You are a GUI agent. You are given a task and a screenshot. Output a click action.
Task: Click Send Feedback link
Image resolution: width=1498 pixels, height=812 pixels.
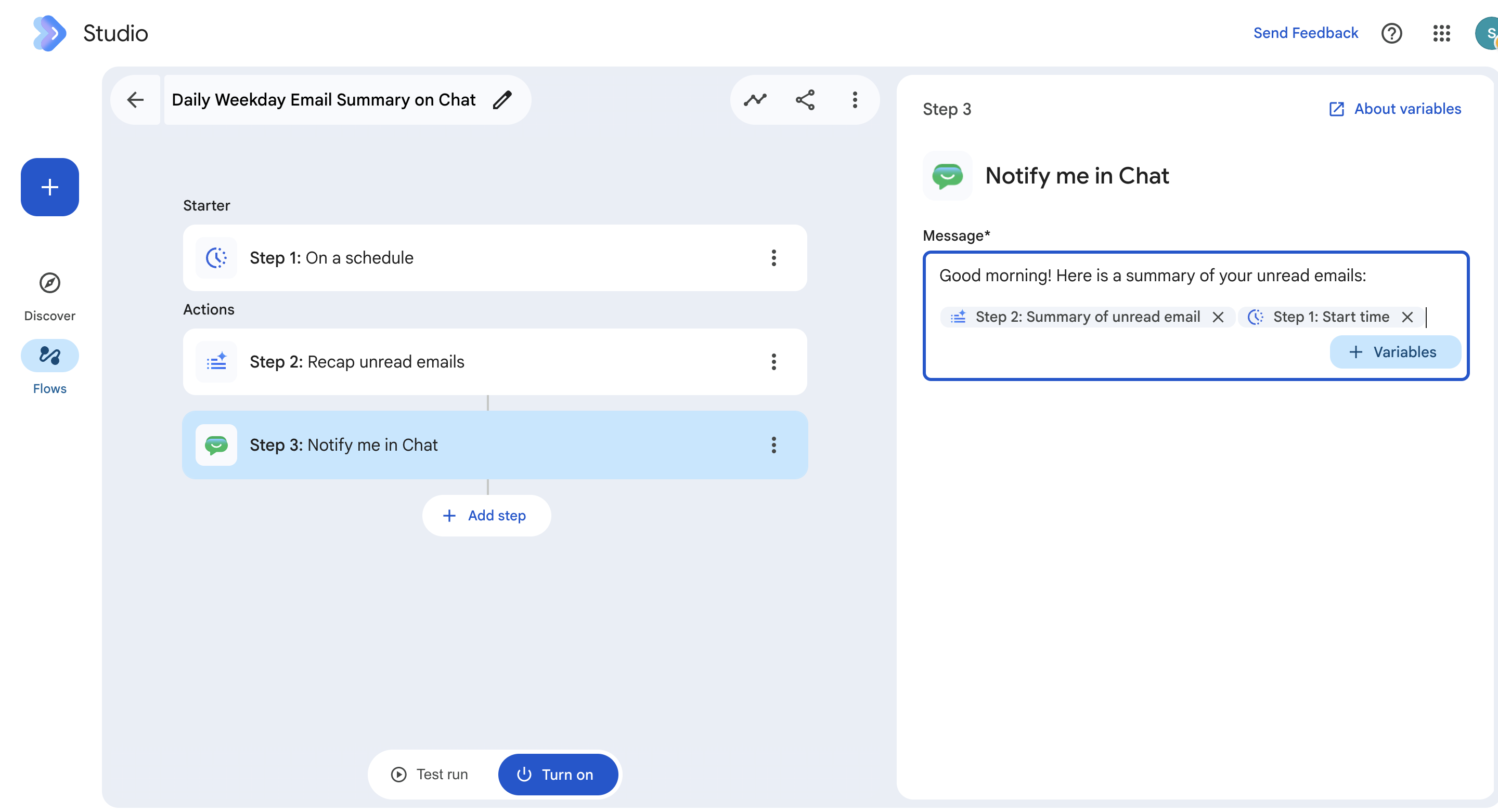(x=1306, y=33)
